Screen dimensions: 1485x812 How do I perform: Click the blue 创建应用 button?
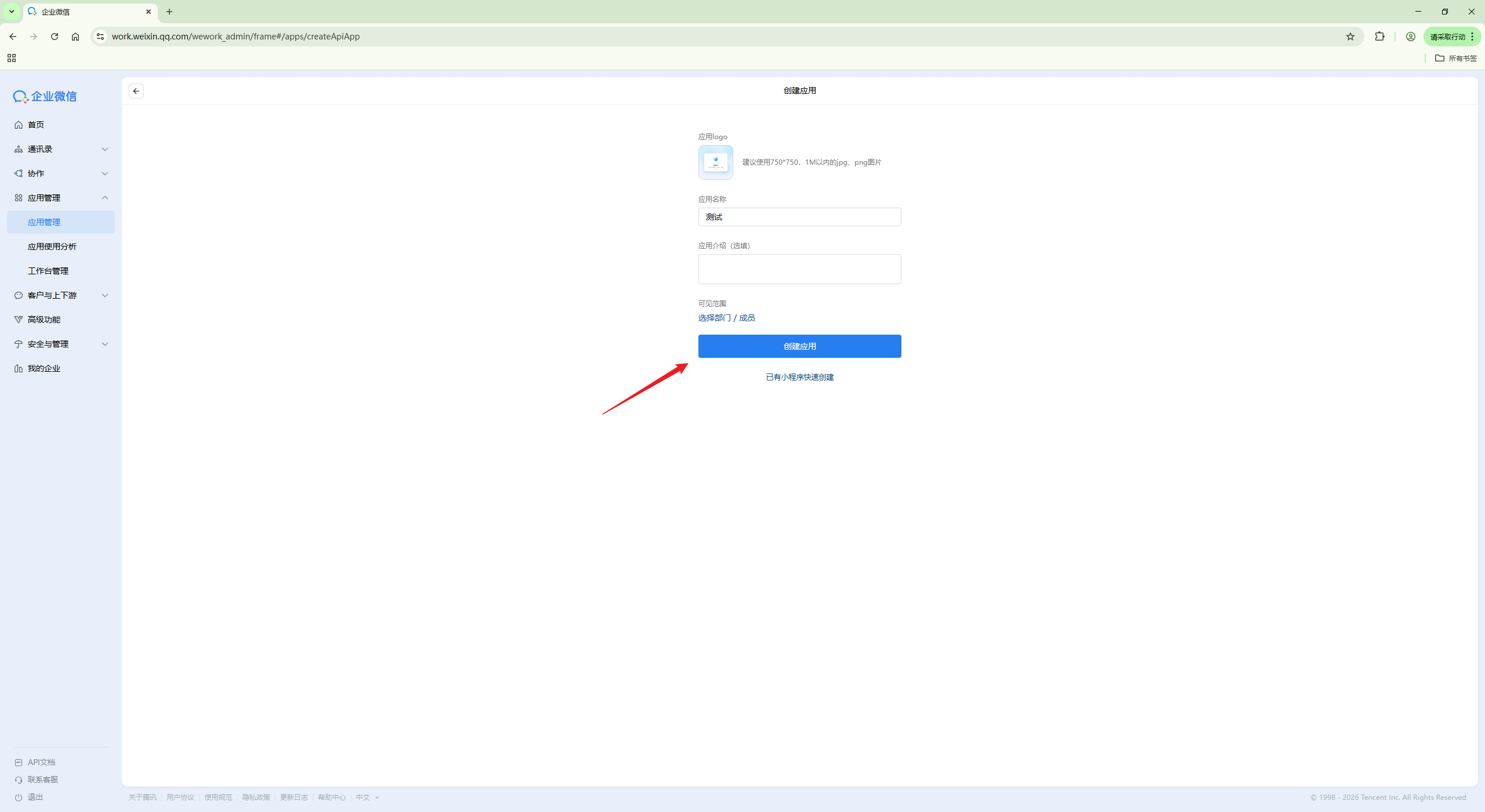click(799, 346)
